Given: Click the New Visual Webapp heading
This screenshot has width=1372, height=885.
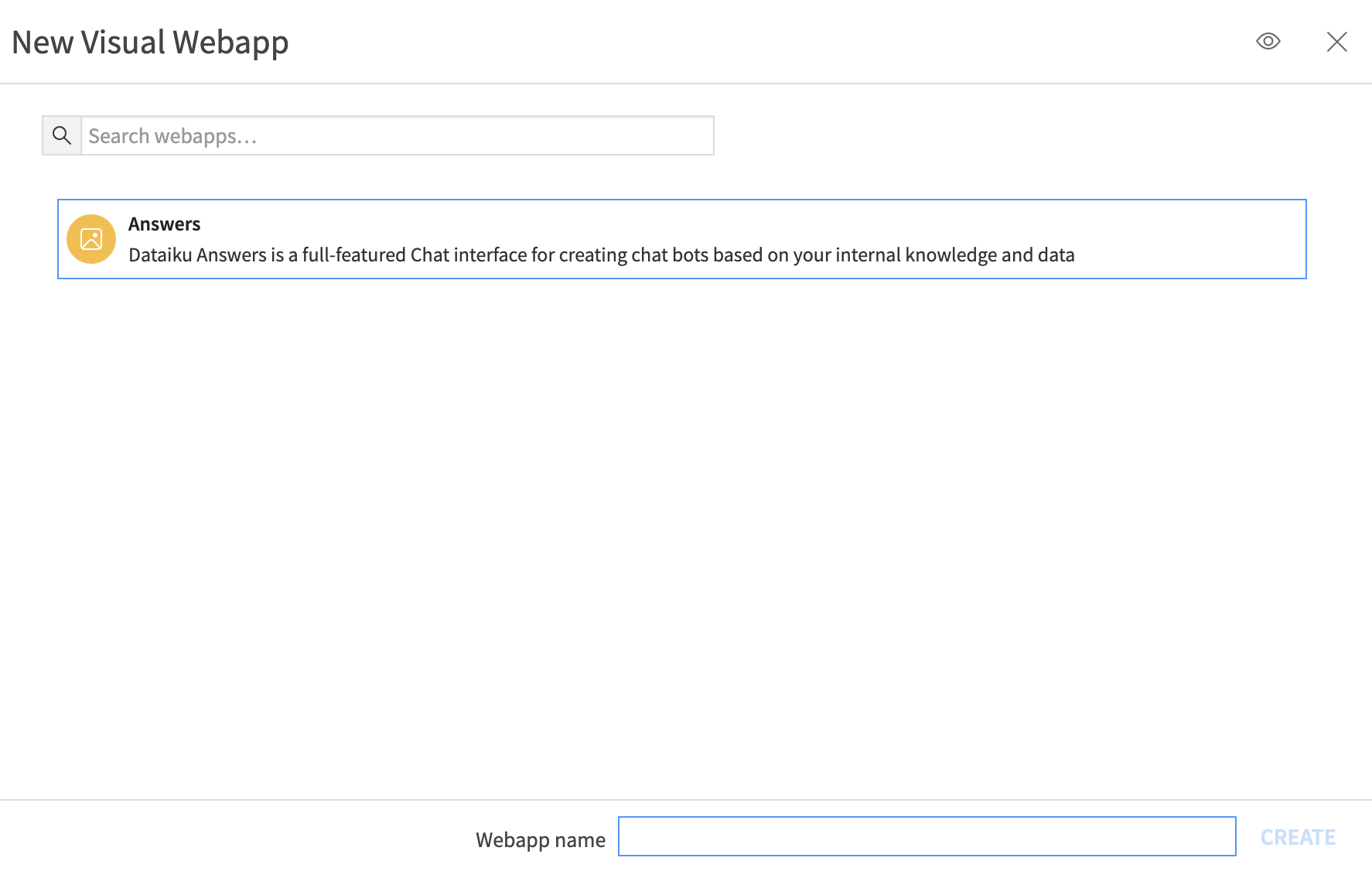Looking at the screenshot, I should coord(150,43).
